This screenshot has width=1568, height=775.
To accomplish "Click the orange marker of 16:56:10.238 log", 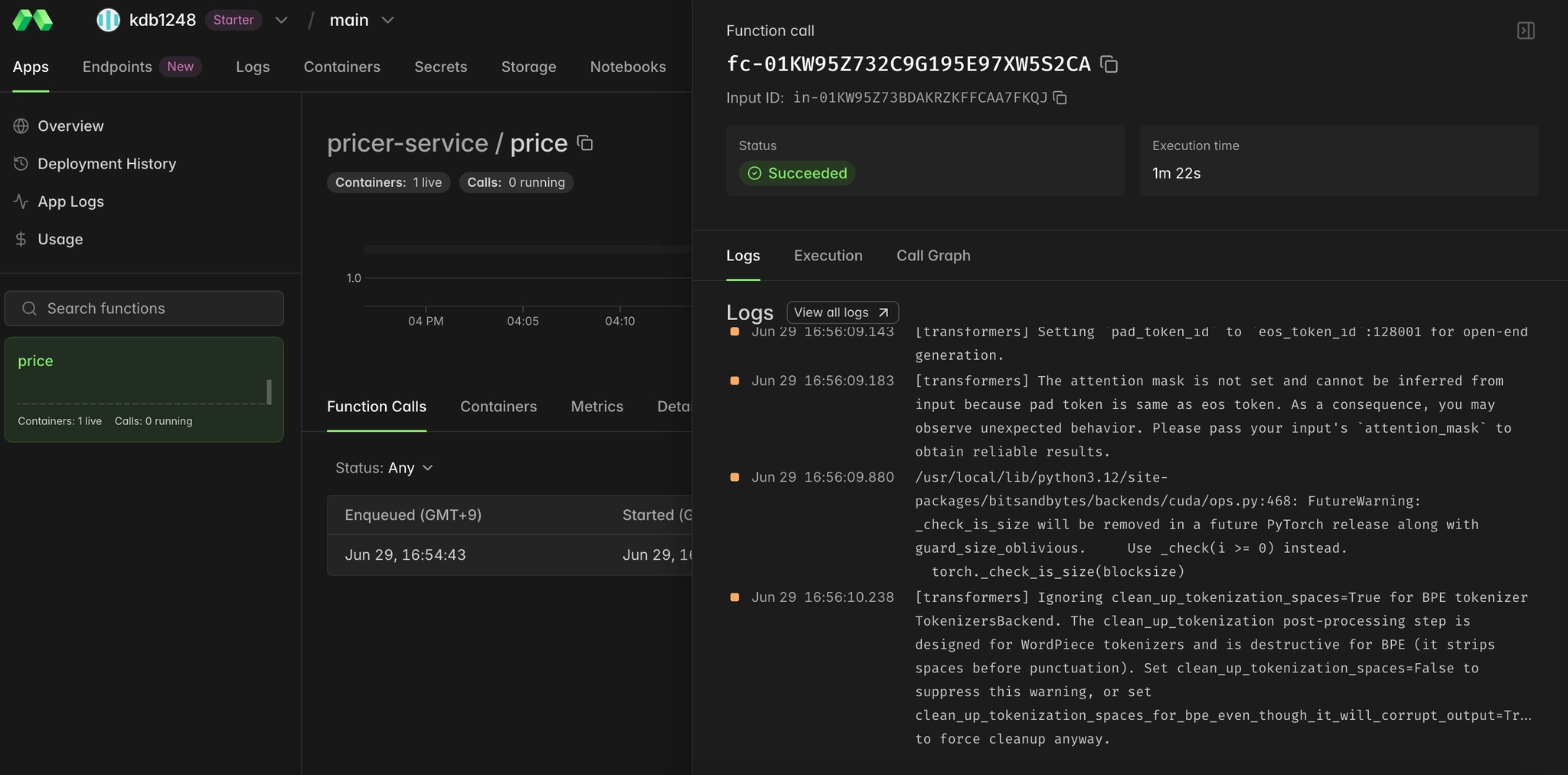I will click(x=734, y=597).
